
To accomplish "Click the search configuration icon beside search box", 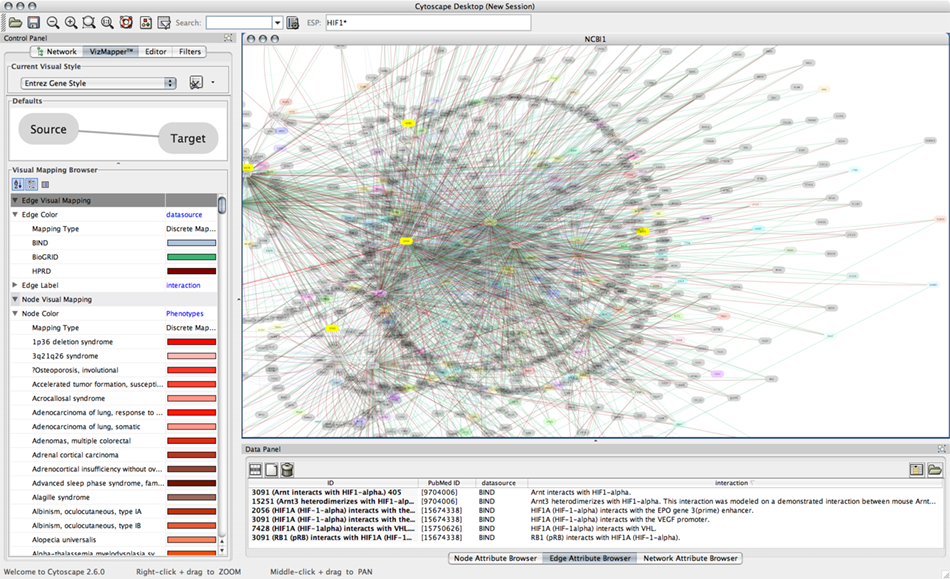I will 292,22.
